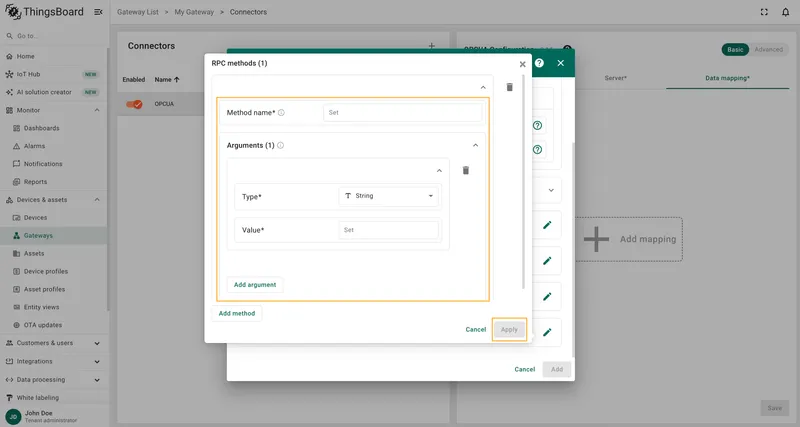
Task: Collapse the Arguments section
Action: click(475, 145)
